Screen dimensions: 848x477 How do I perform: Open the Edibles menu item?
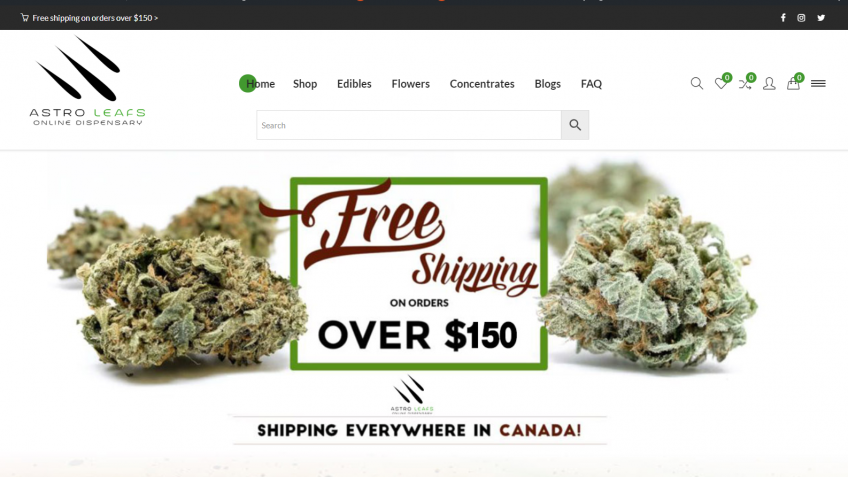[354, 84]
